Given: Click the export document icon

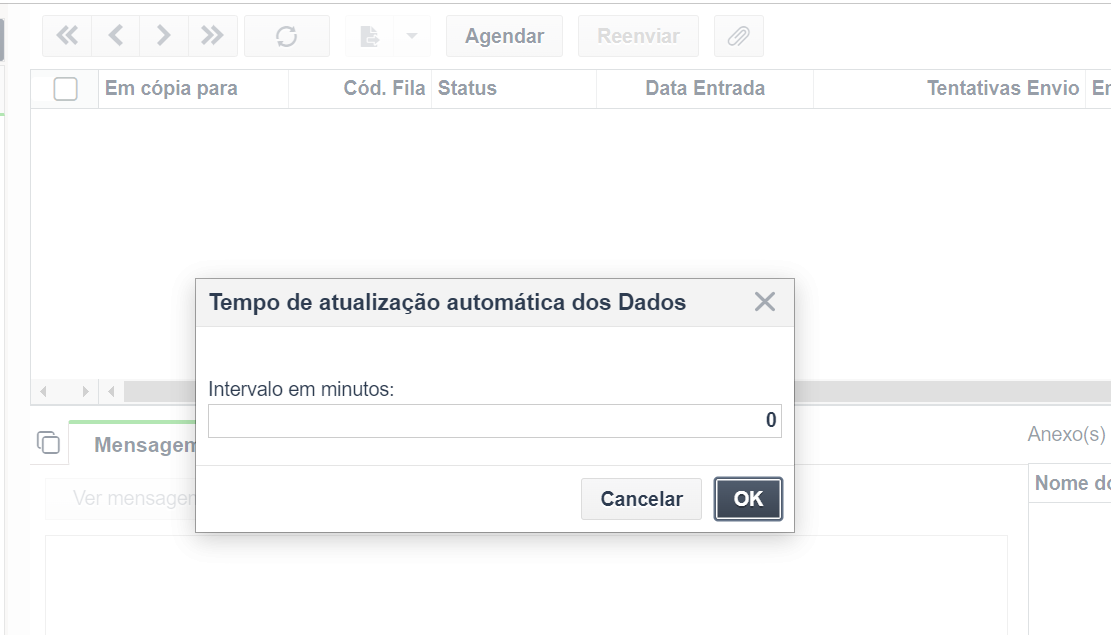Looking at the screenshot, I should [369, 36].
